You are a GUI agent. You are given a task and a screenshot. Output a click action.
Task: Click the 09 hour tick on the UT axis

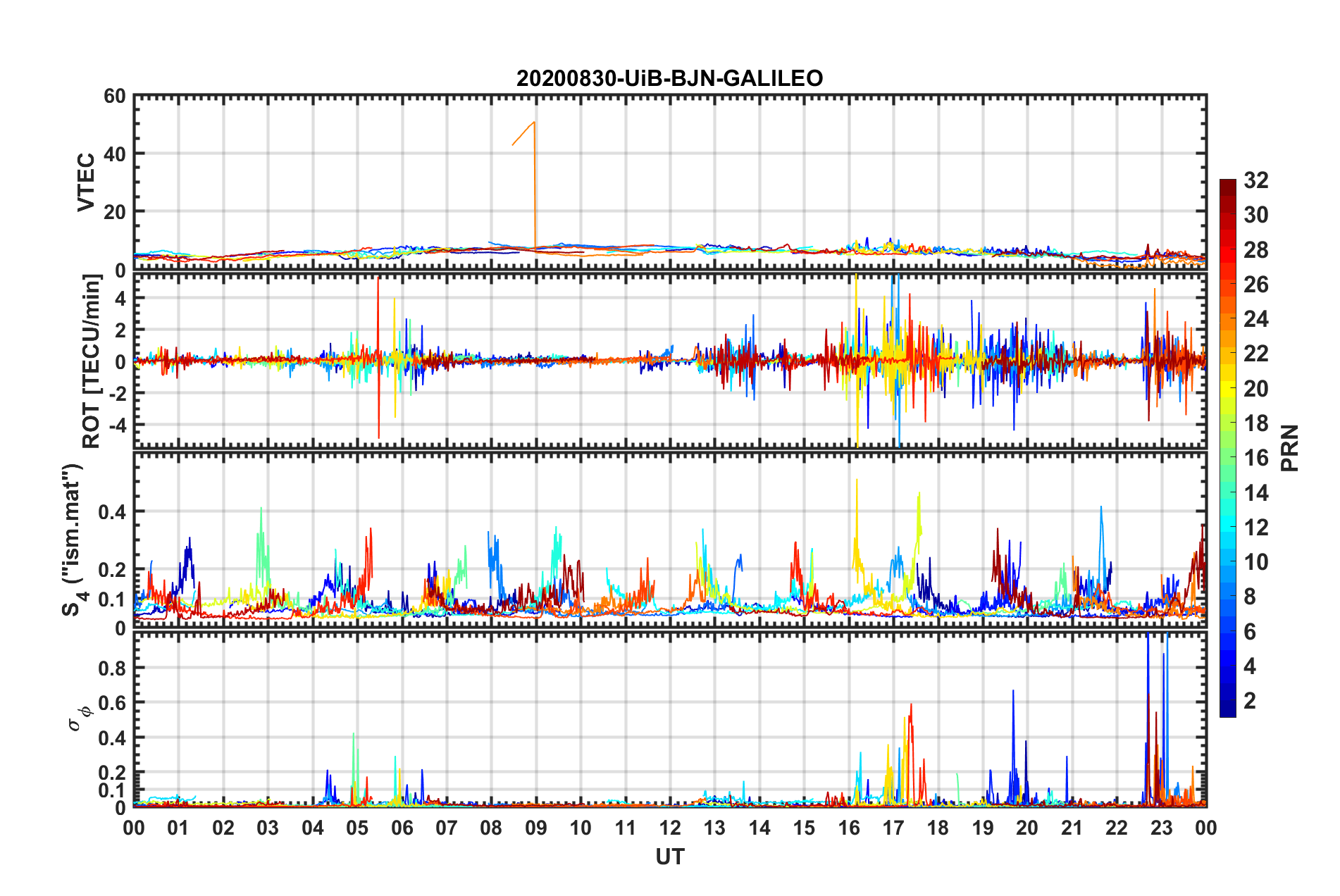tap(536, 828)
